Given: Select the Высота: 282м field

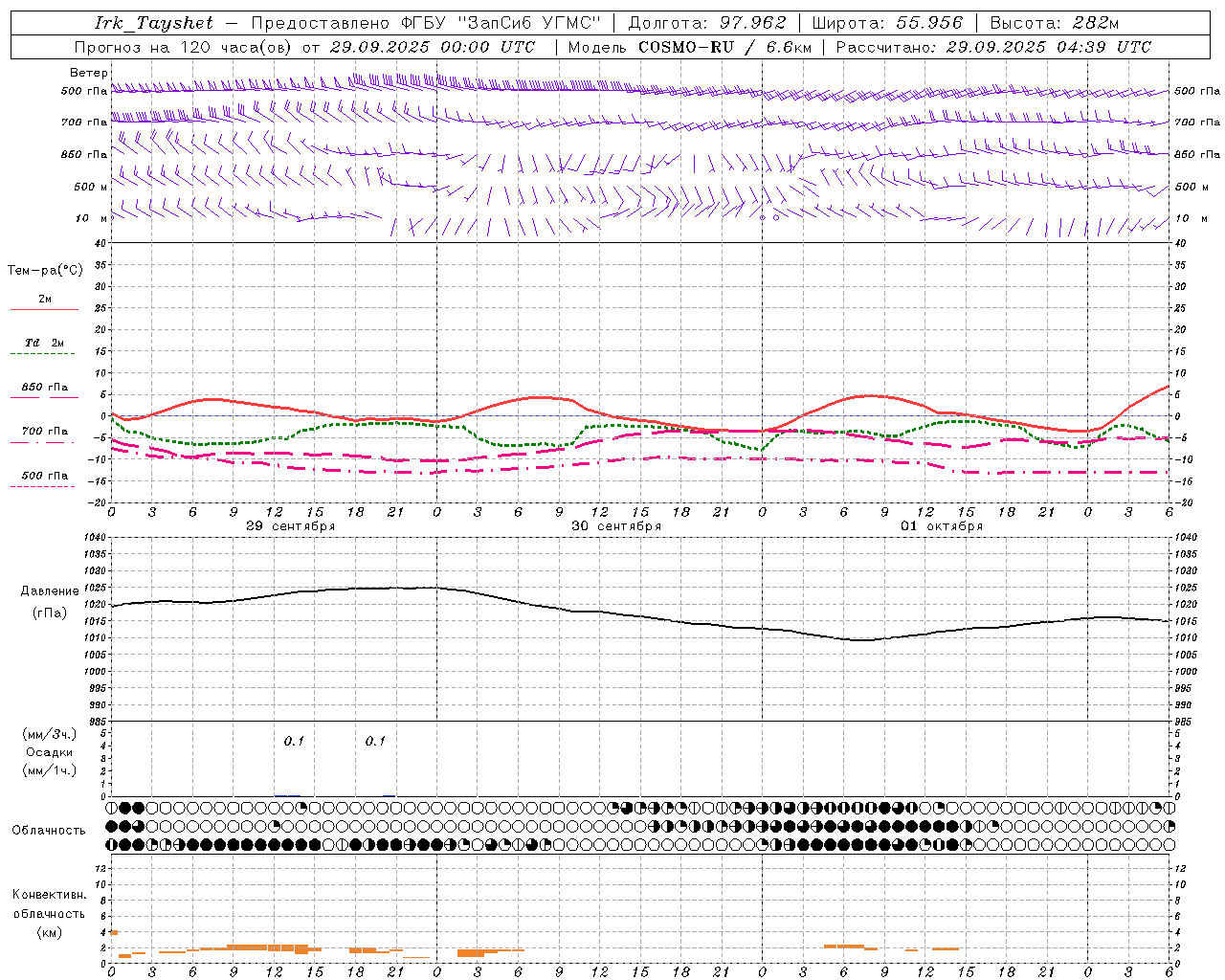Looking at the screenshot, I should click(1055, 23).
